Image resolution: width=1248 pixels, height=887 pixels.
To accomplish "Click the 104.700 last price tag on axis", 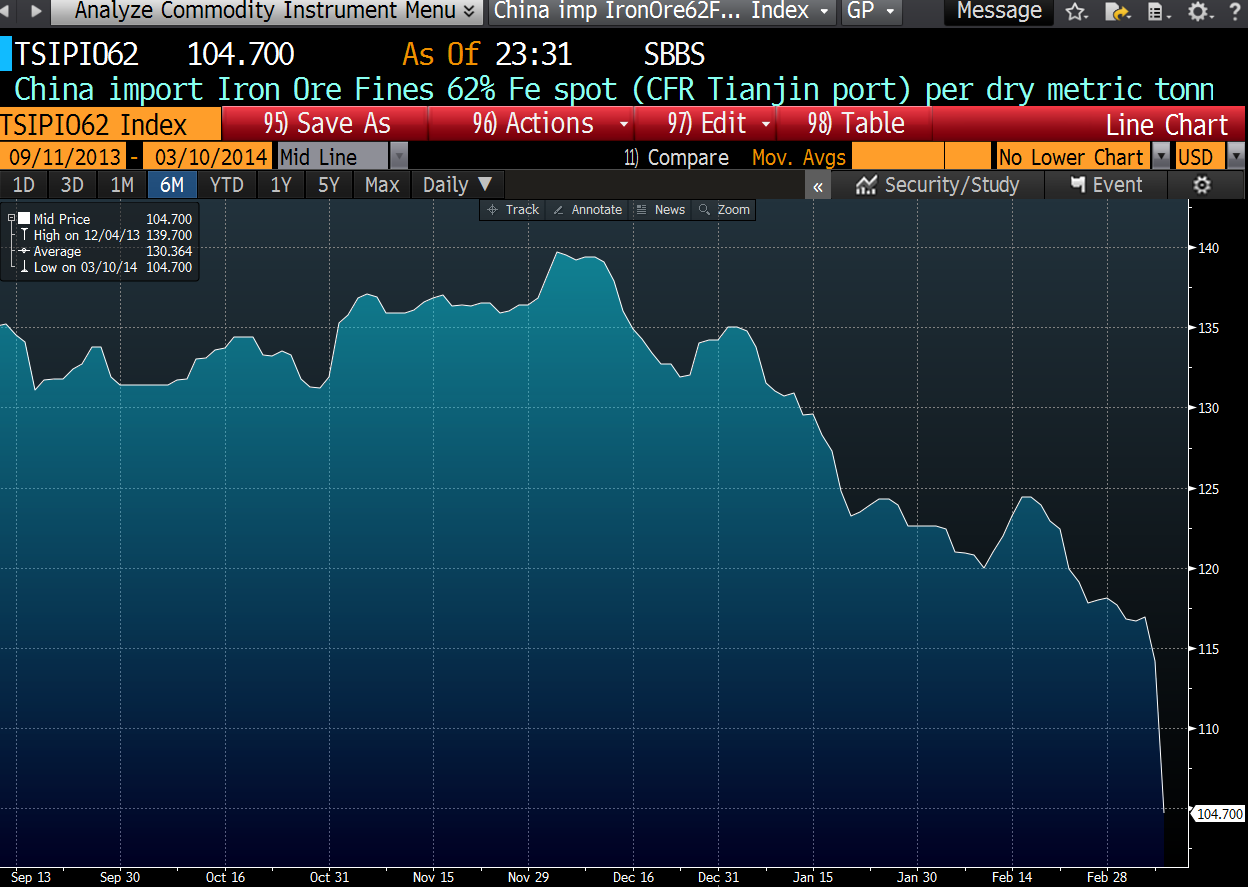I will (x=1219, y=814).
